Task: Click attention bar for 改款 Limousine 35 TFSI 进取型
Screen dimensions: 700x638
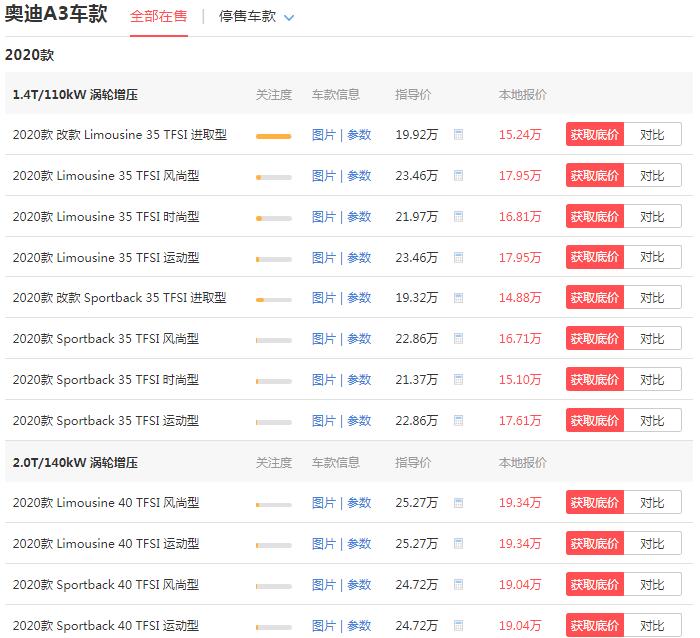Action: coord(274,136)
